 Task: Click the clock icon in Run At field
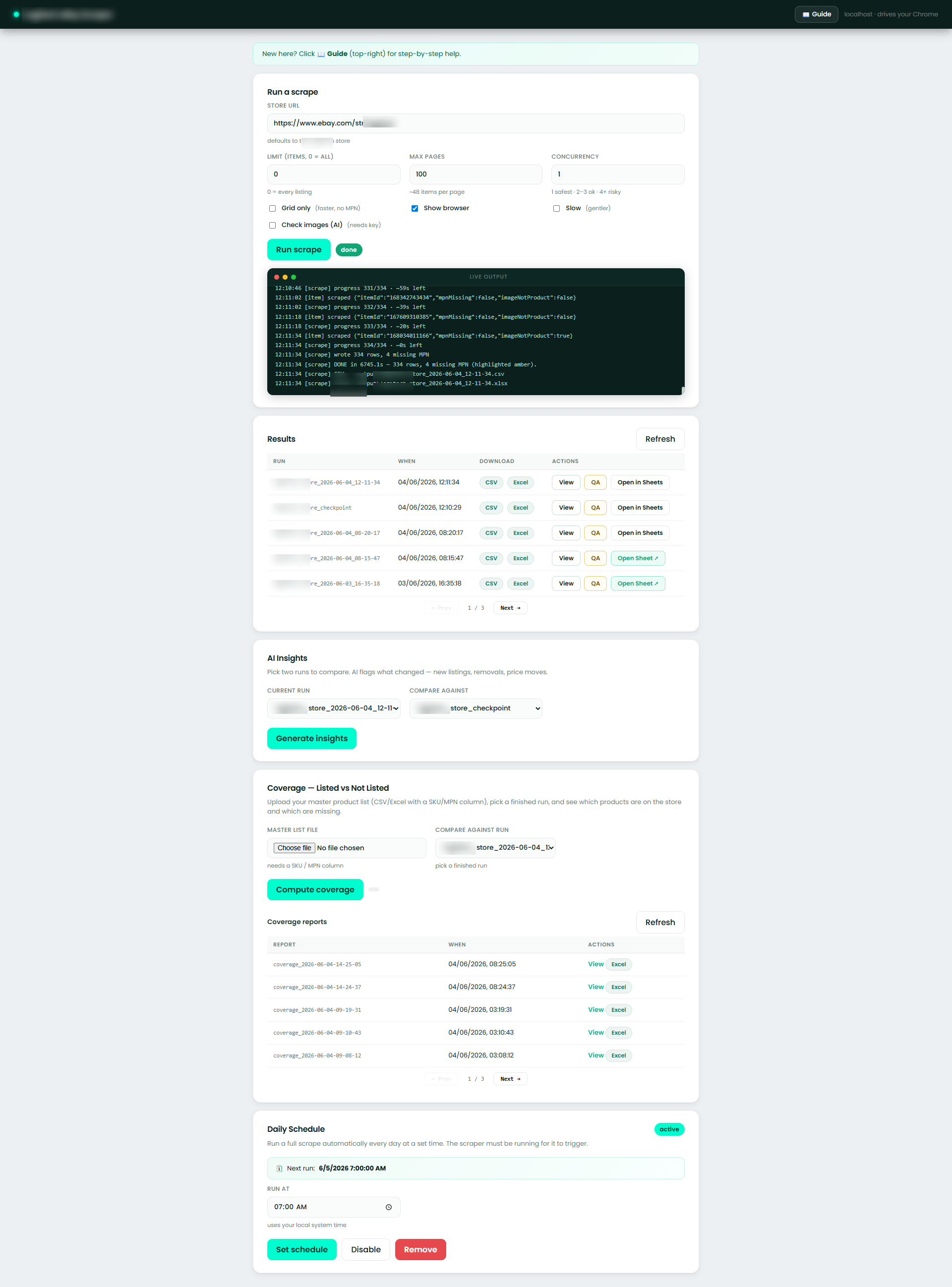coord(388,1207)
